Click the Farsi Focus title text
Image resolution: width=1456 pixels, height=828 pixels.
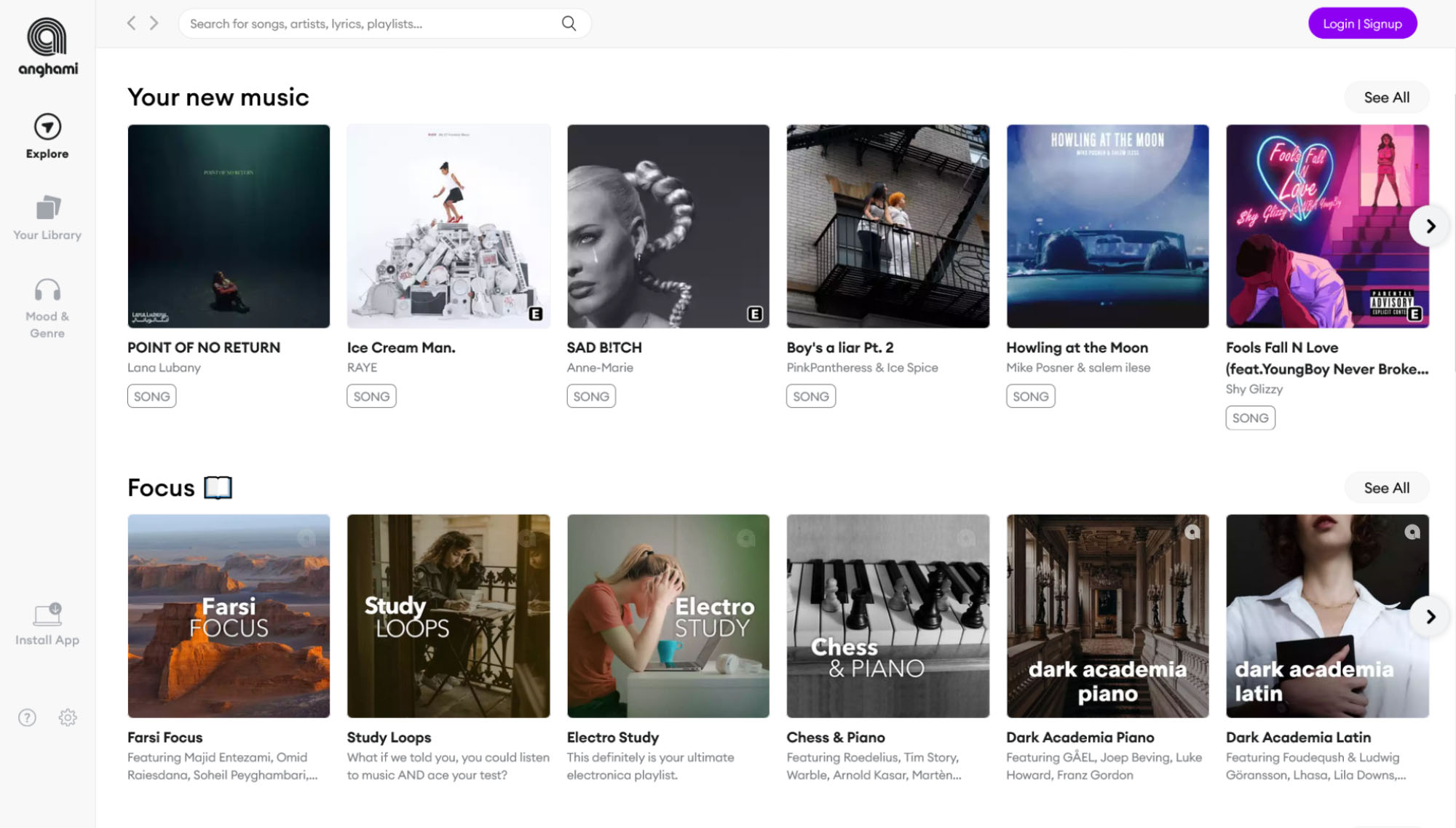(165, 738)
